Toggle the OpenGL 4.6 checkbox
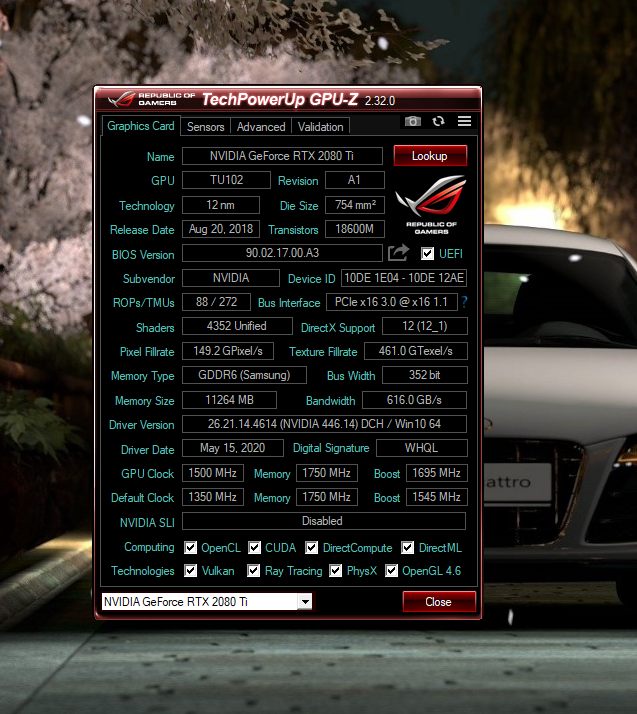The width and height of the screenshot is (637, 714). [392, 571]
